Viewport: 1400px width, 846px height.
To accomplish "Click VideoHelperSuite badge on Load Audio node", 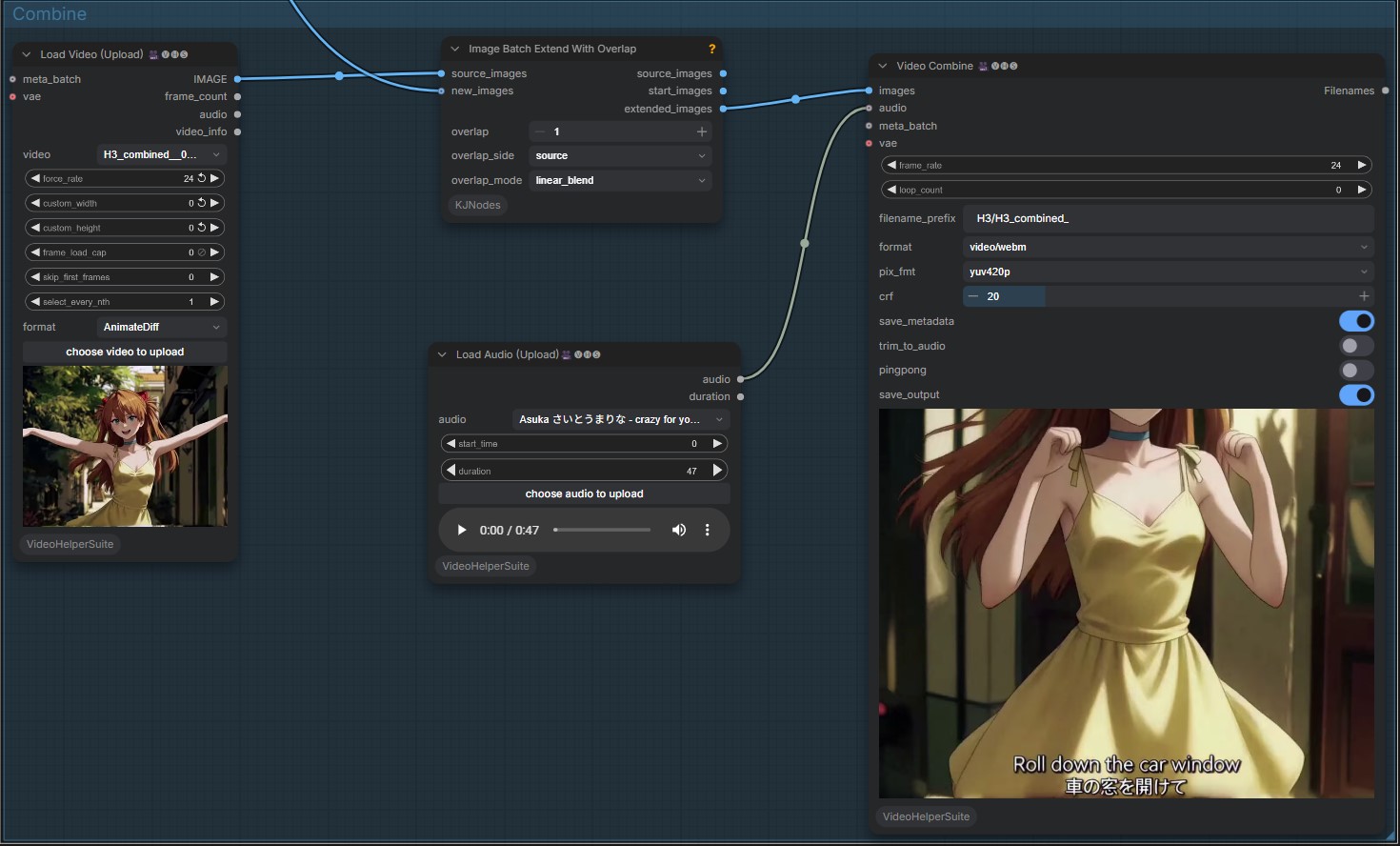I will (x=486, y=566).
